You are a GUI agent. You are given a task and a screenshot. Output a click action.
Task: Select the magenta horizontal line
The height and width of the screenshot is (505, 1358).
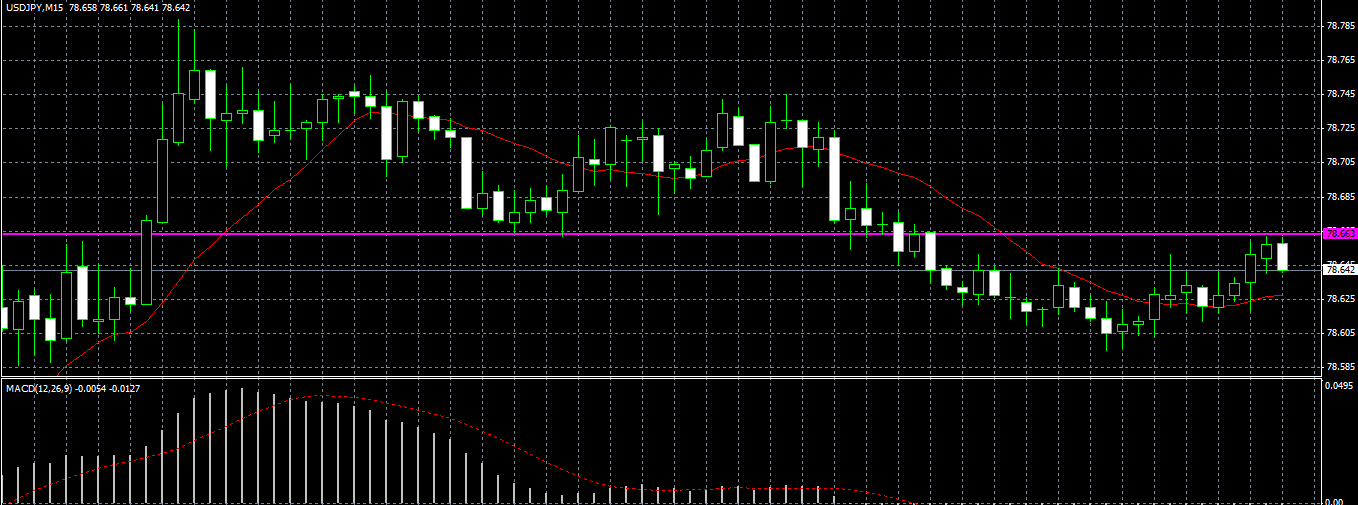point(660,233)
